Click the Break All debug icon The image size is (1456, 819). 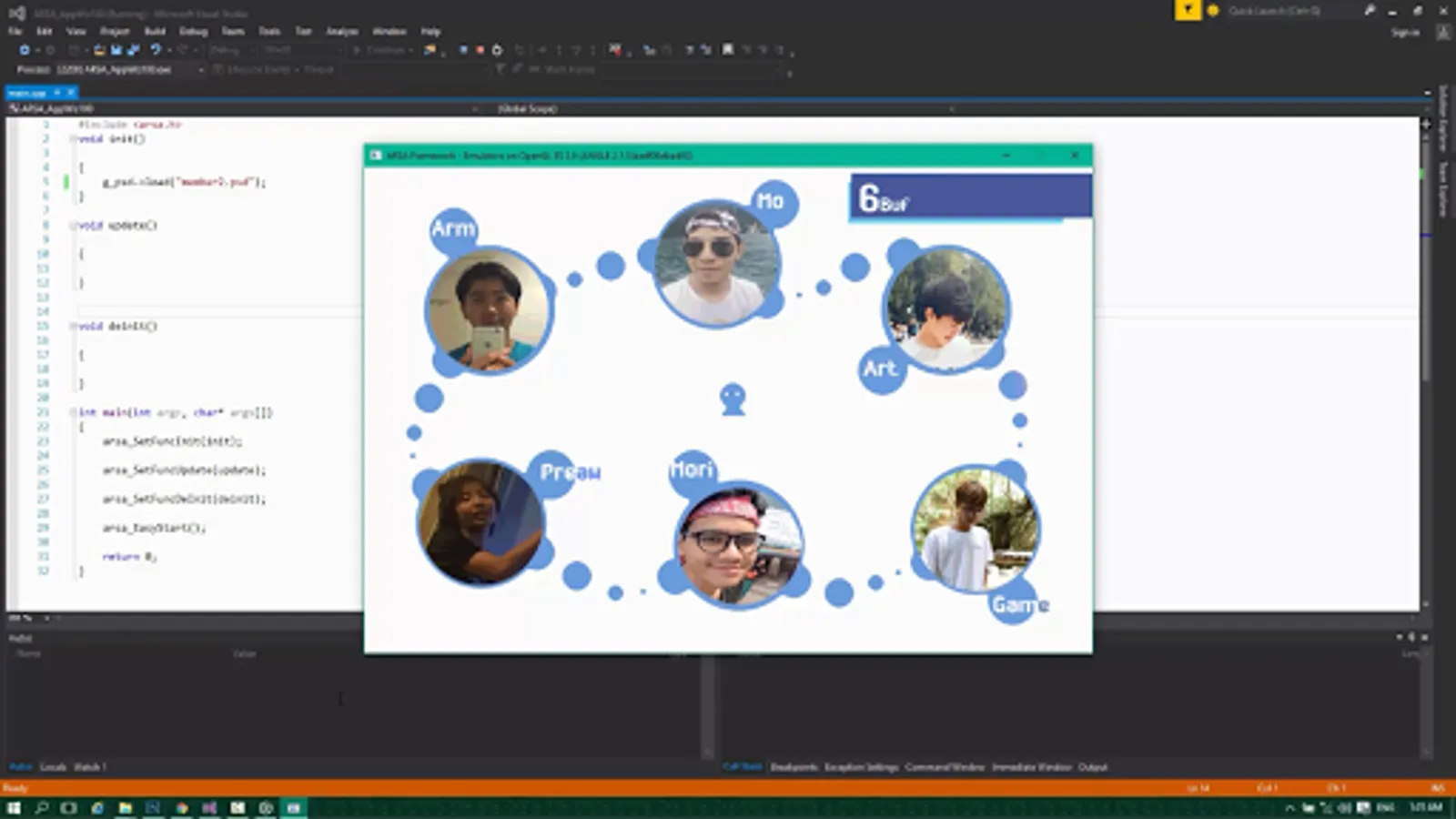click(x=463, y=50)
